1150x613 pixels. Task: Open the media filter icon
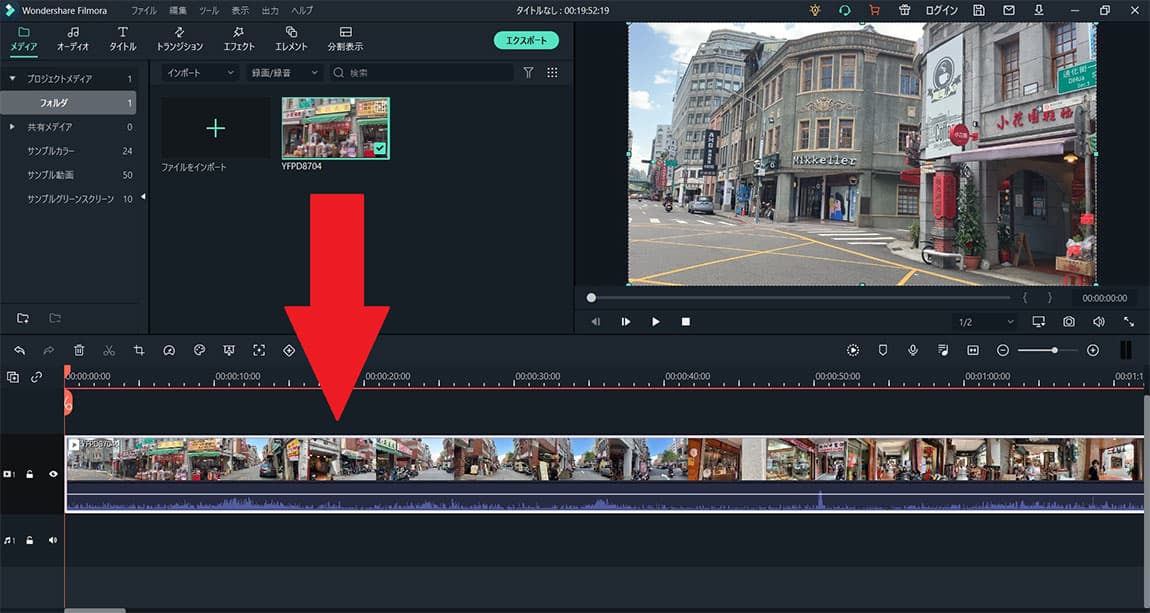click(528, 73)
